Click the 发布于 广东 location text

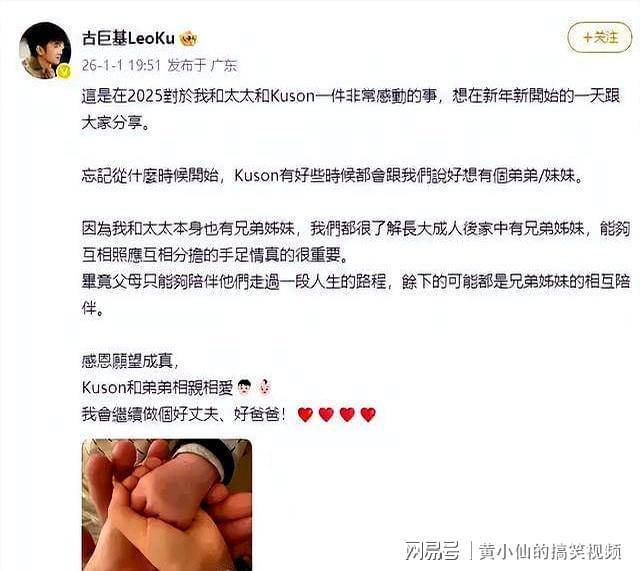pos(202,65)
